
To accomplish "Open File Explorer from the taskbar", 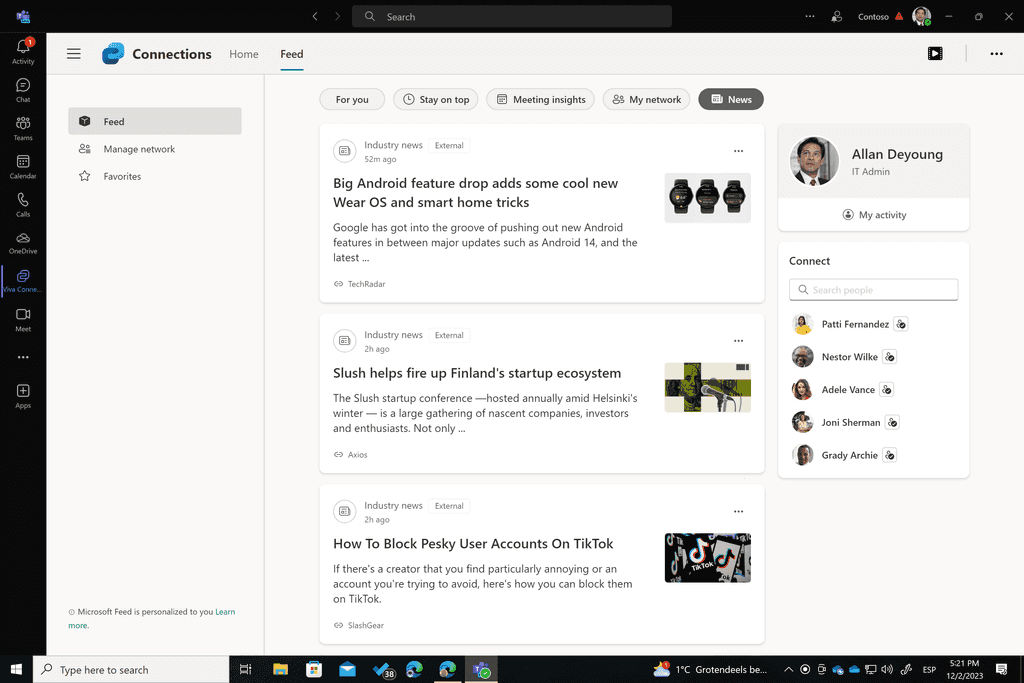I will (x=280, y=669).
